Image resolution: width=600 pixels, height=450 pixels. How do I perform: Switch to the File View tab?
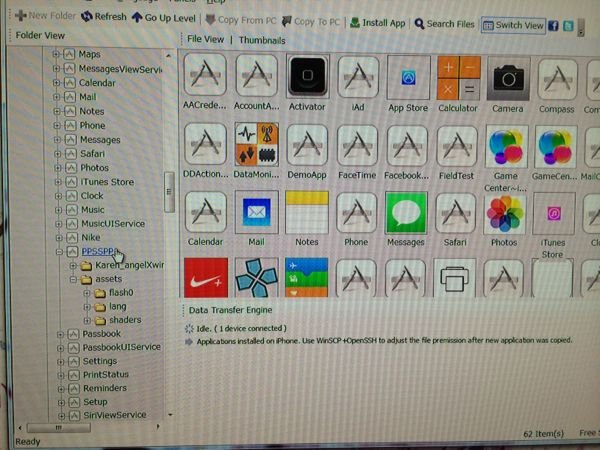click(207, 39)
